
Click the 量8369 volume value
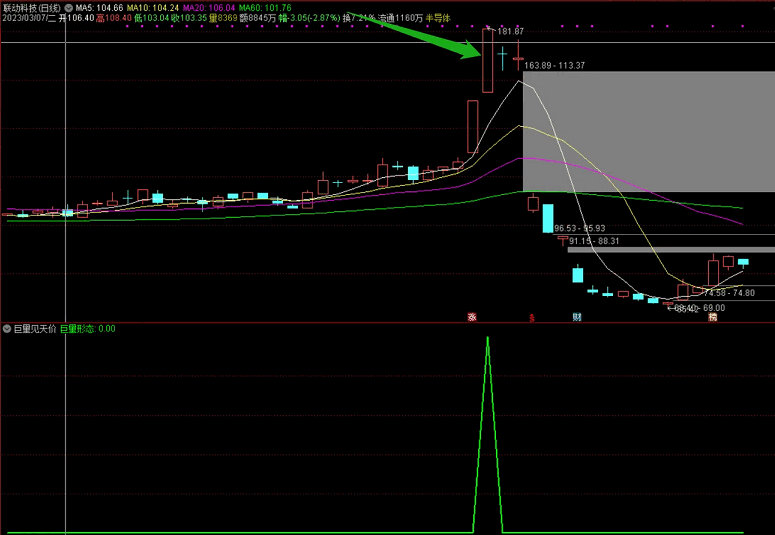pos(223,18)
